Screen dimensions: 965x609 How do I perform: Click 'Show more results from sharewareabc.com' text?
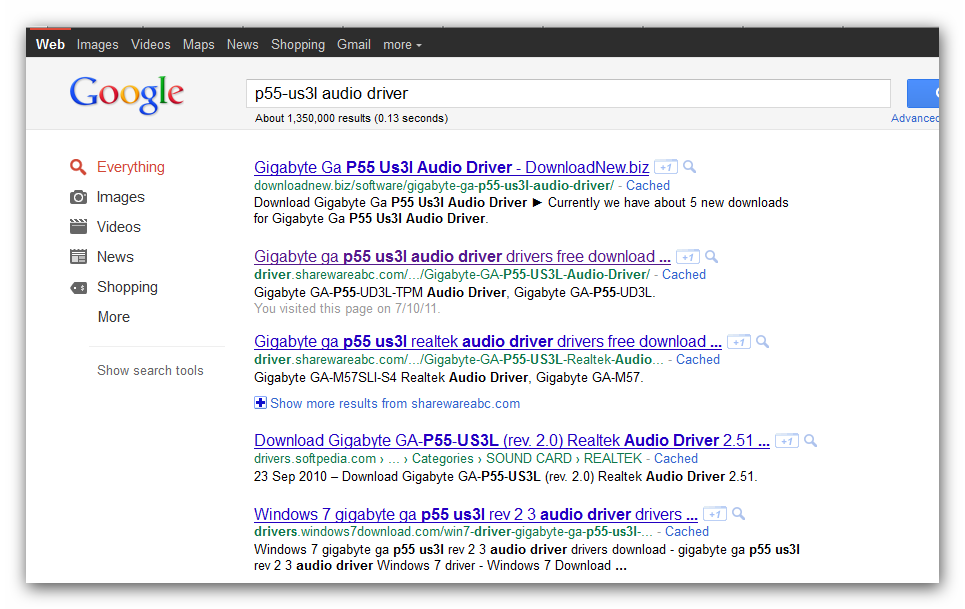pos(395,404)
